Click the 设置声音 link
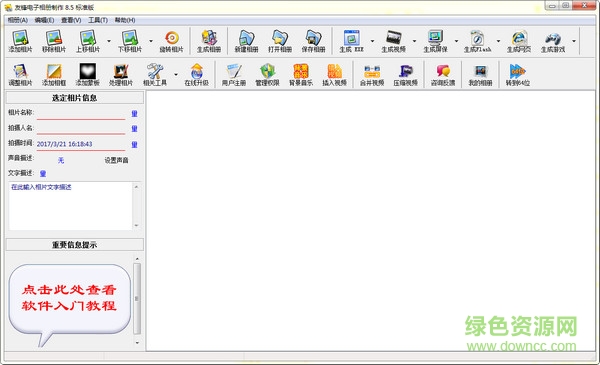 pos(116,160)
